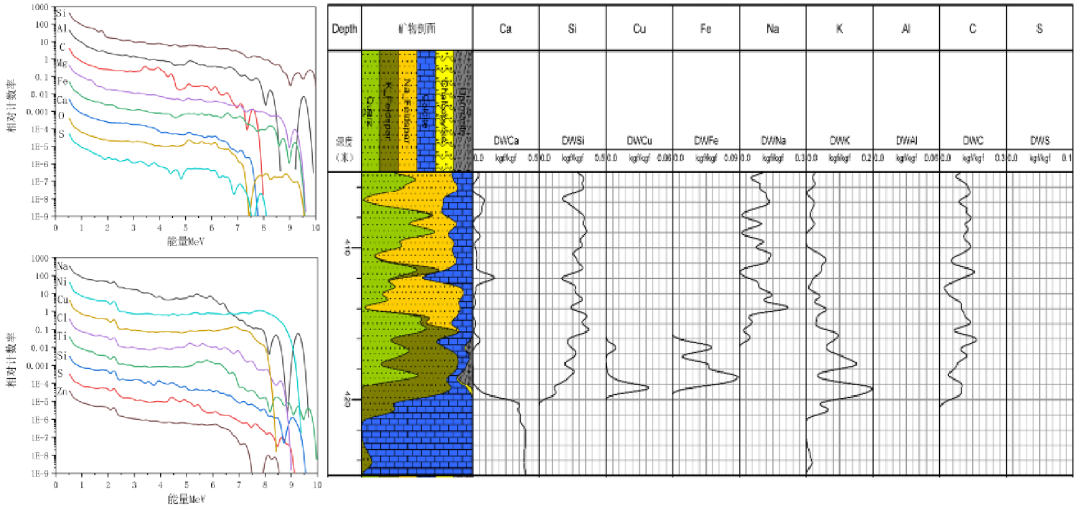Viewport: 1080px width, 510px height.
Task: Select the O legend label in upper spectrum chart
Action: (x=61, y=116)
